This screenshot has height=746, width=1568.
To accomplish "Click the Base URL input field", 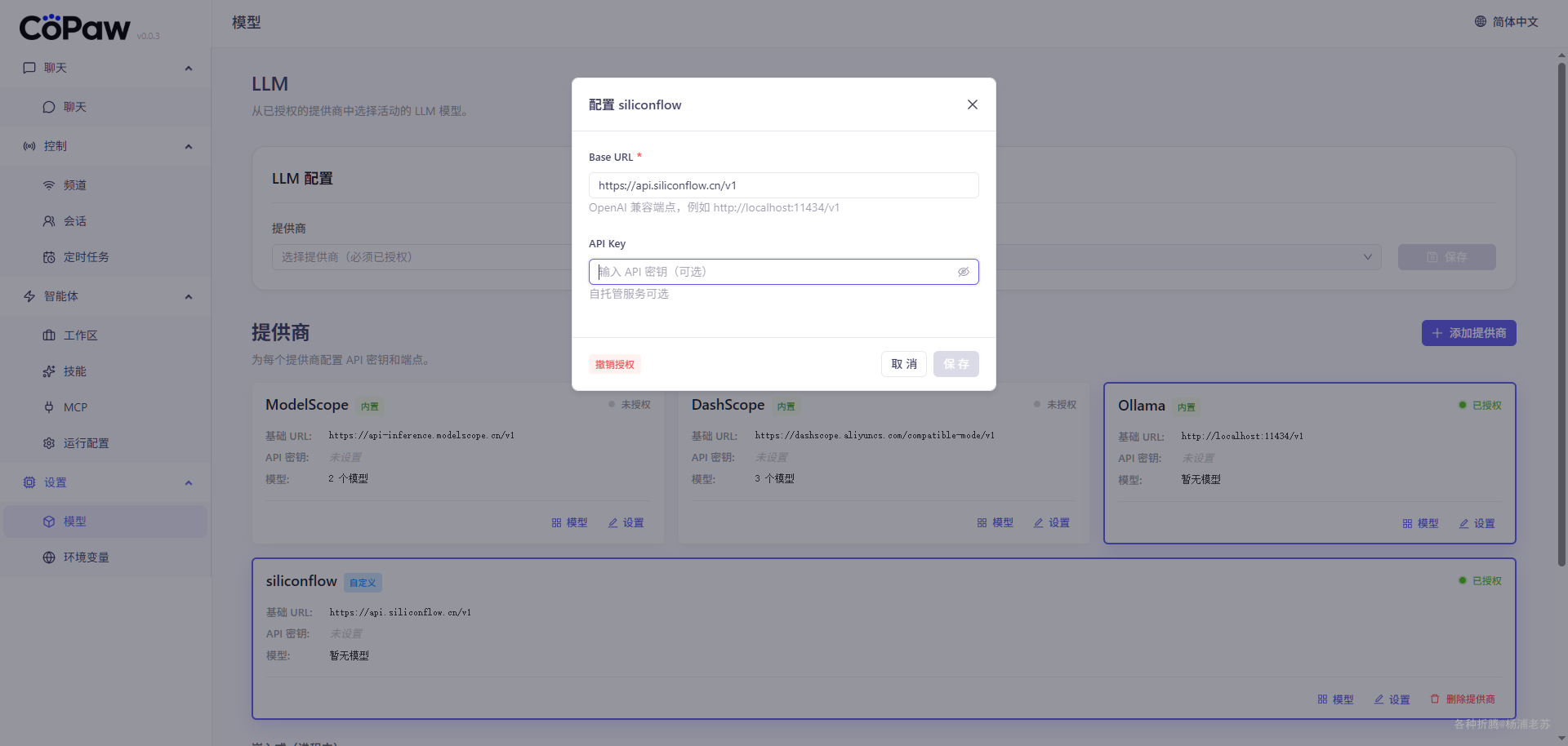I will coord(783,185).
